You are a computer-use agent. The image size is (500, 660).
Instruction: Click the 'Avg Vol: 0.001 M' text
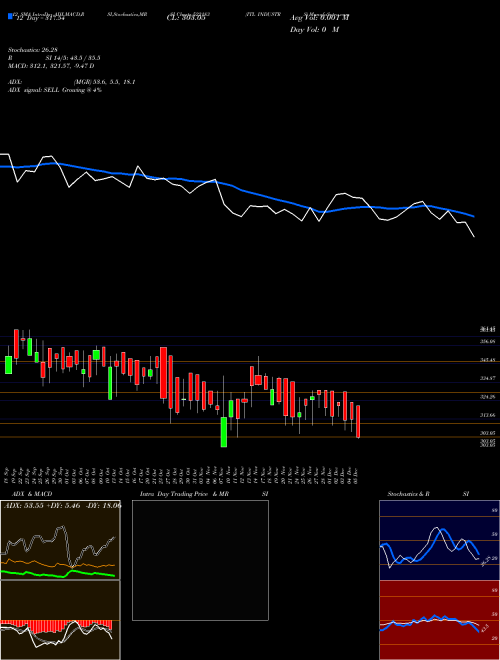(x=319, y=18)
